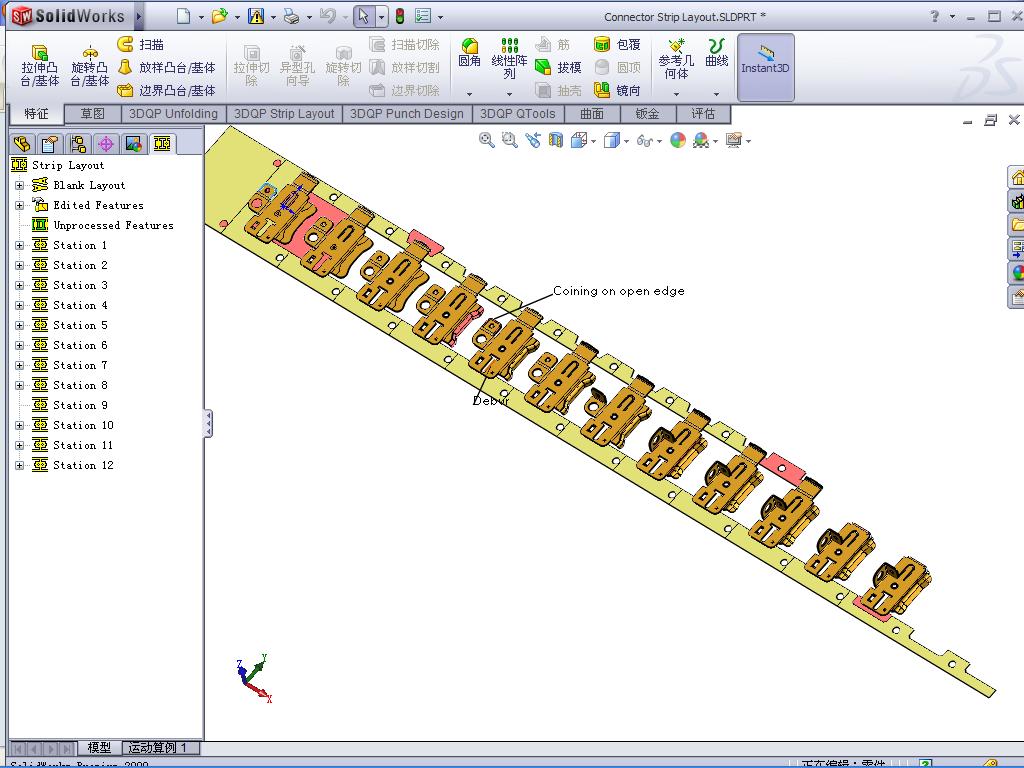
Task: Open the help question mark menu
Action: (x=935, y=16)
